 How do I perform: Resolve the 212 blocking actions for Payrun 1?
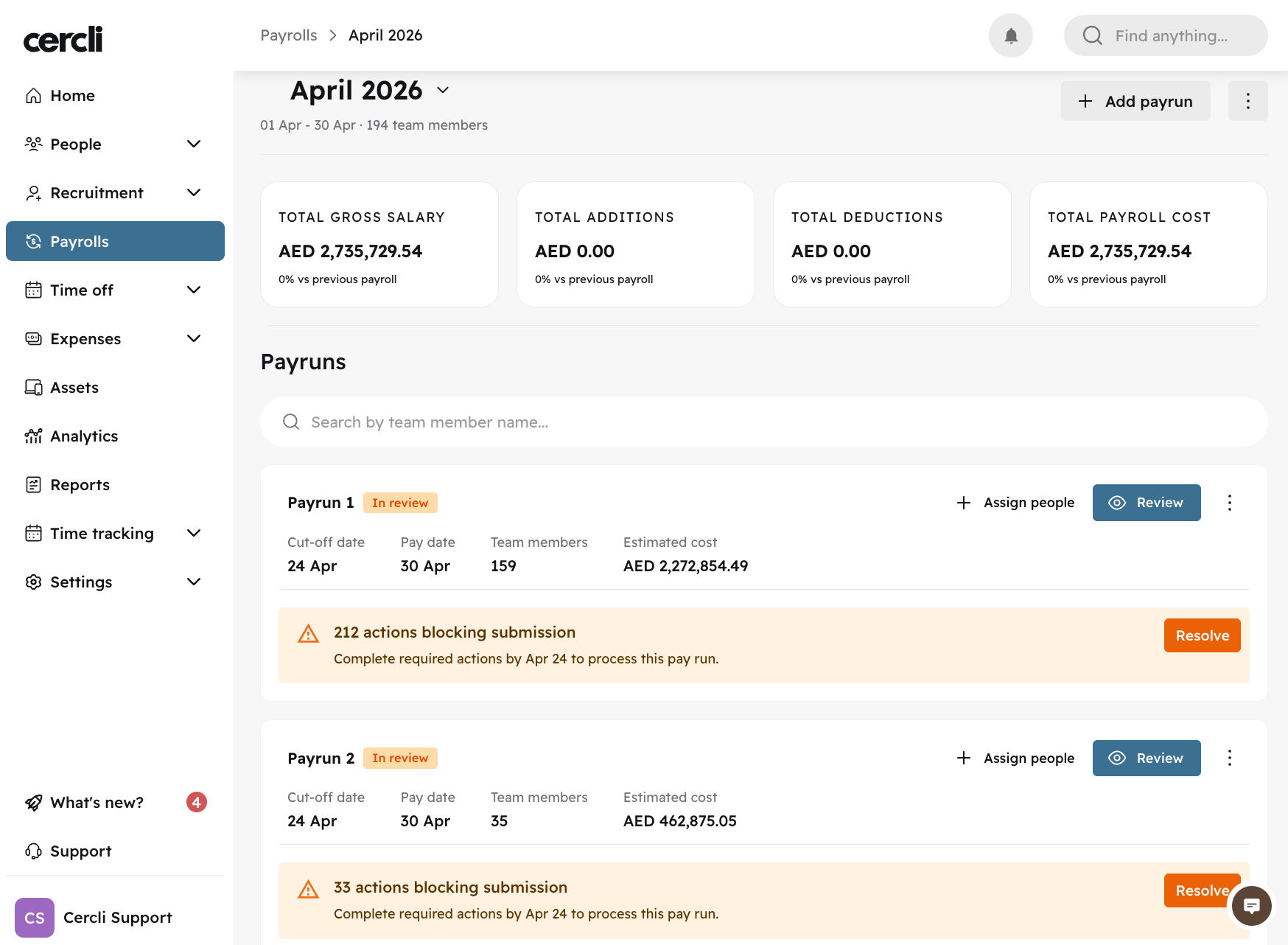[1202, 635]
